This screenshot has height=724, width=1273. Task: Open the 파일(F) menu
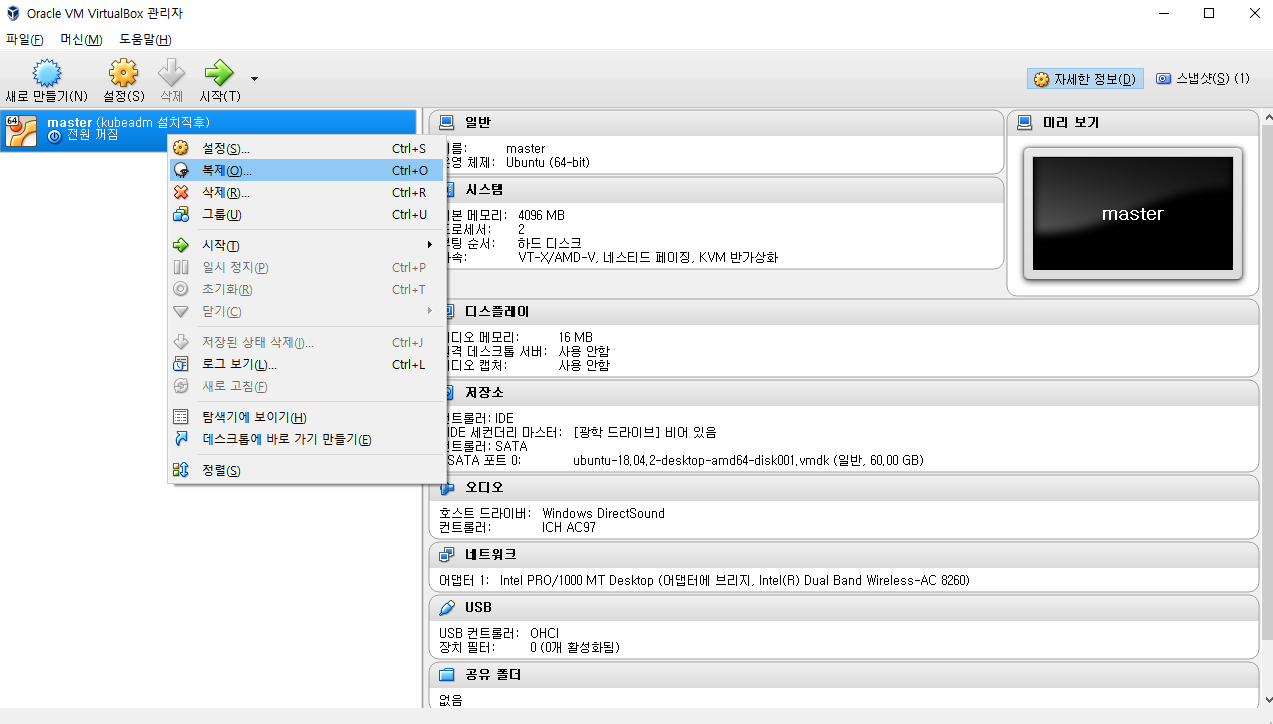point(25,39)
